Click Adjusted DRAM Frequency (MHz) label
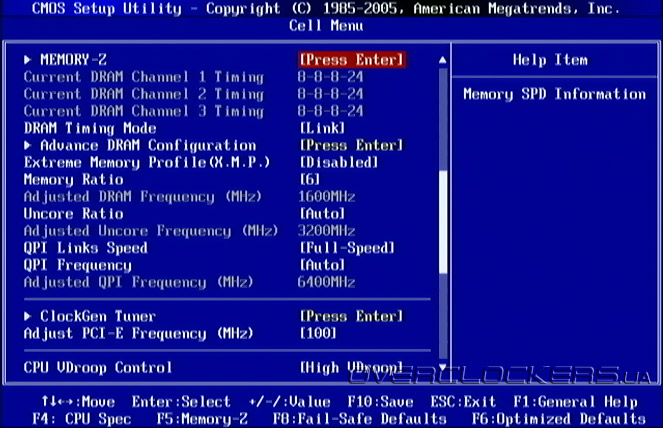 click(143, 197)
